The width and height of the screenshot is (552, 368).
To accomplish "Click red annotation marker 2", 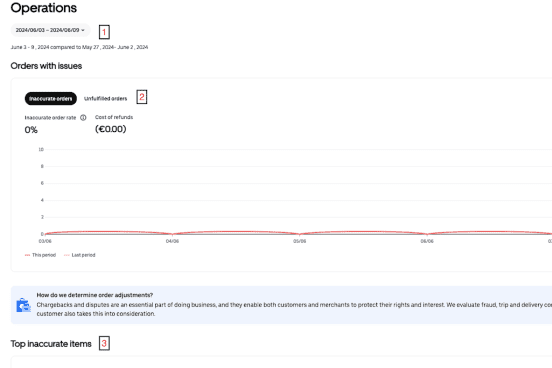I will click(x=142, y=97).
